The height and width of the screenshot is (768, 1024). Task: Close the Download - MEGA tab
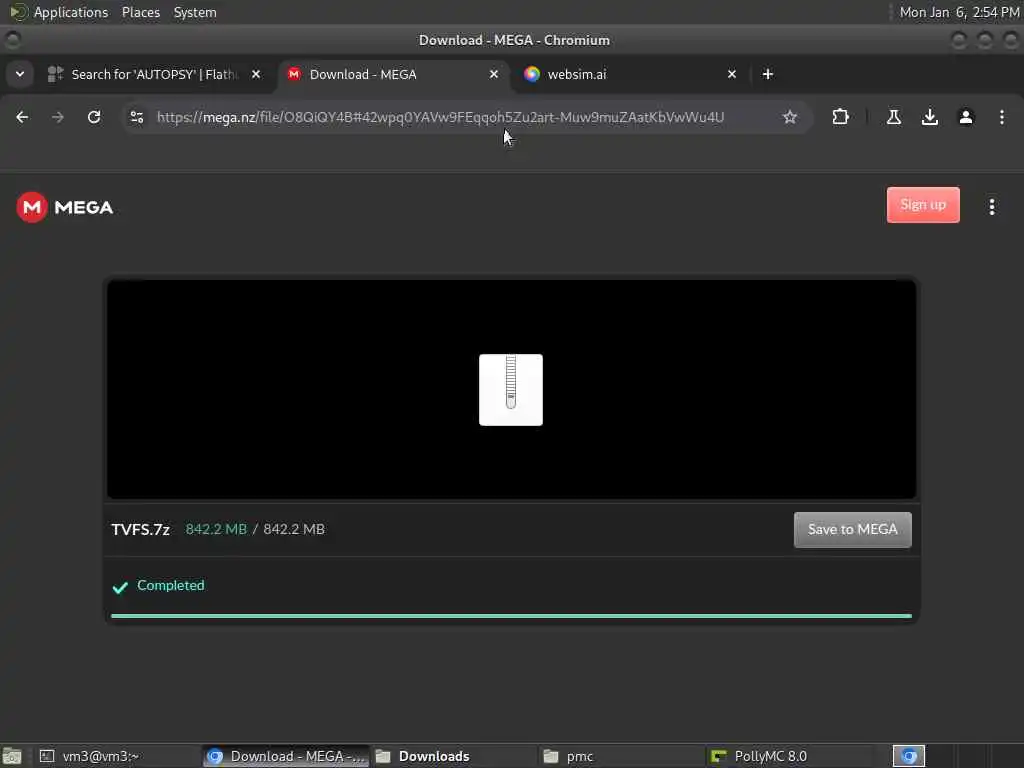(x=494, y=74)
